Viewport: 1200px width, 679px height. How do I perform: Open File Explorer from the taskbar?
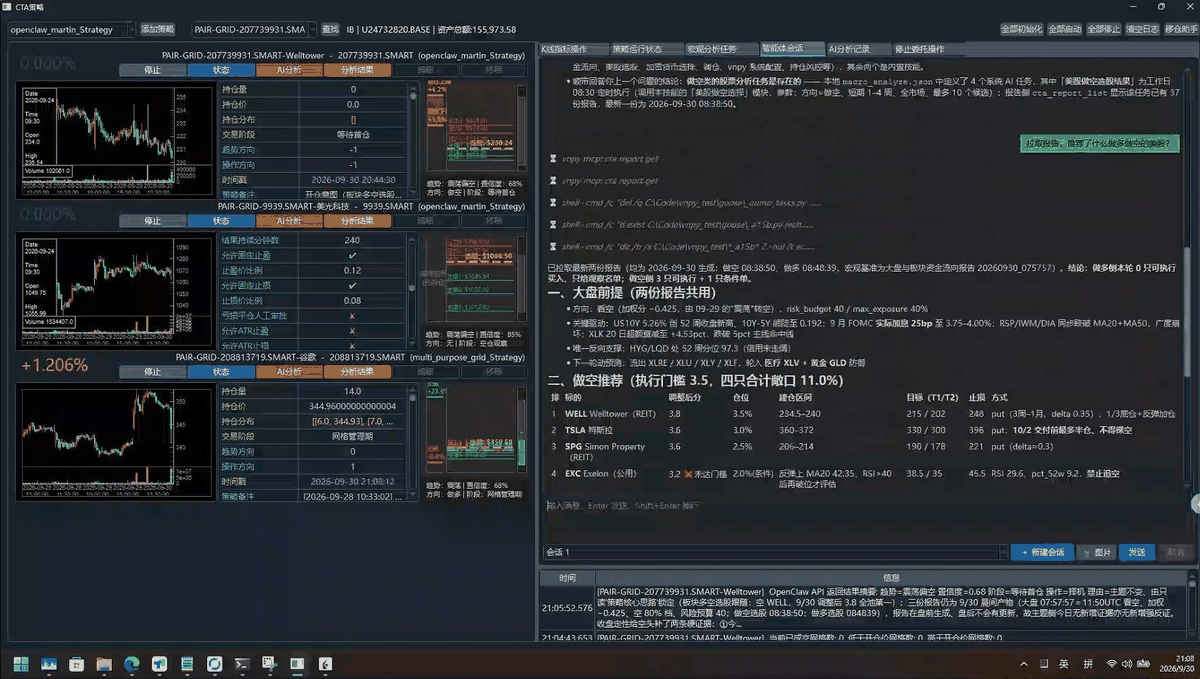click(x=104, y=663)
